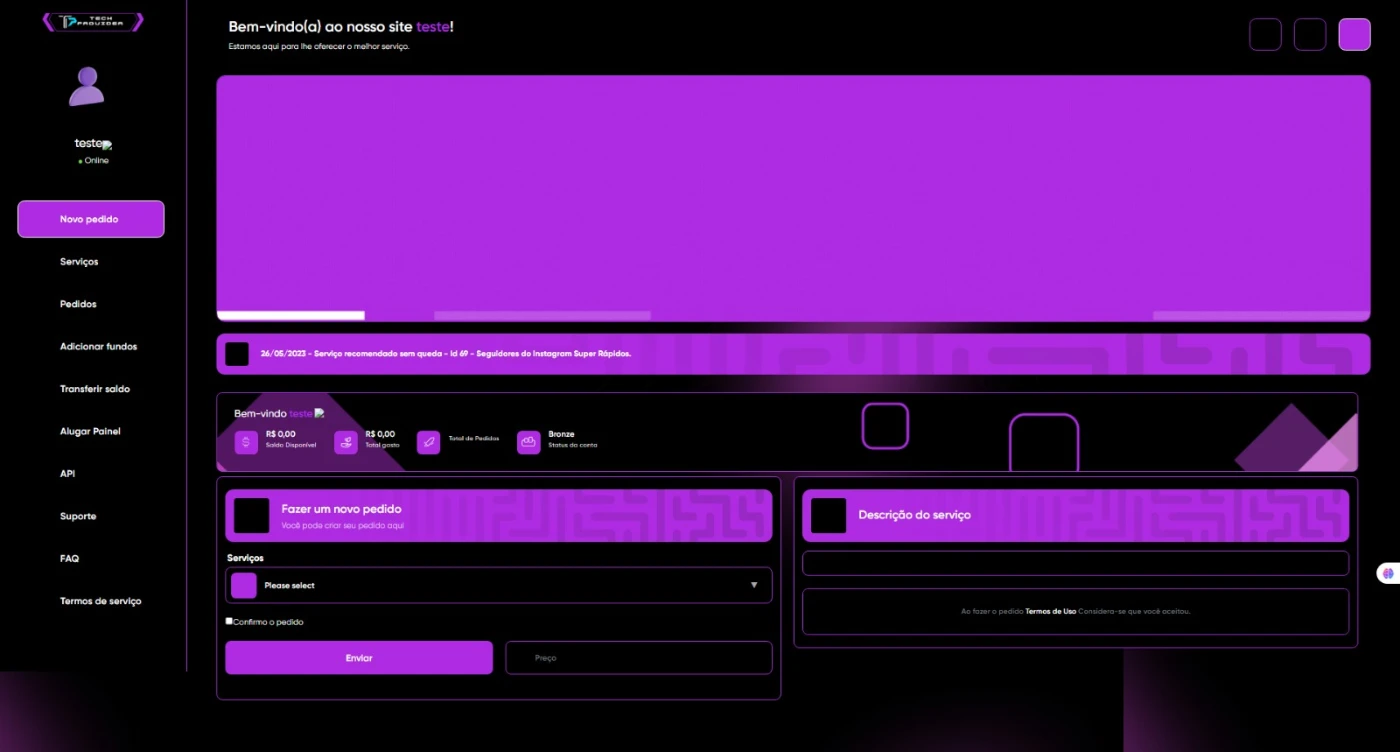Click the Total de Pedidos icon
1400x752 pixels.
(x=428, y=443)
